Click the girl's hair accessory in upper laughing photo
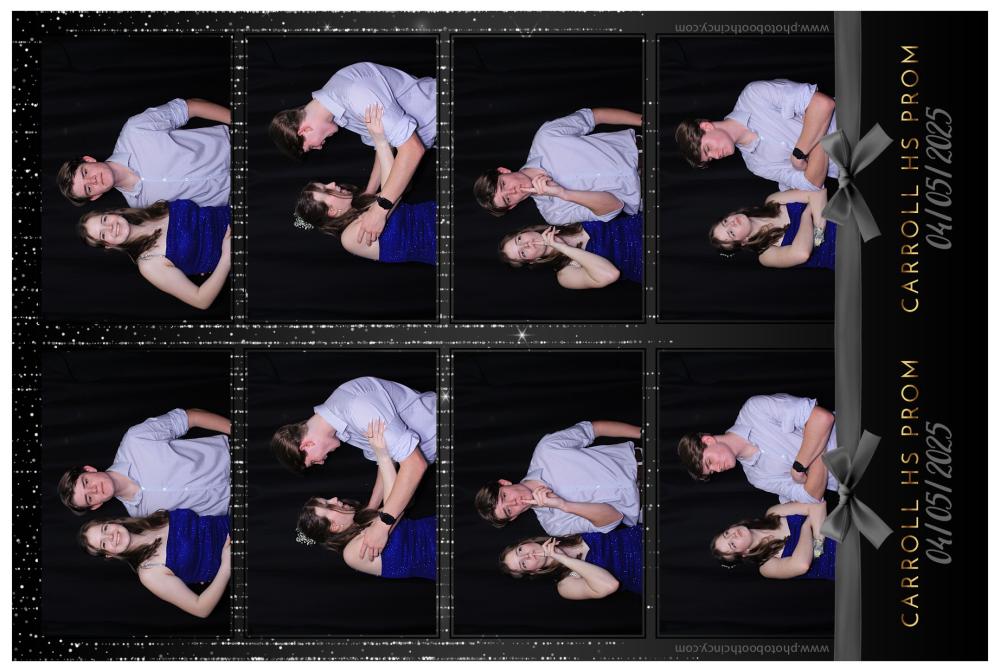1000x672 pixels. point(300,223)
